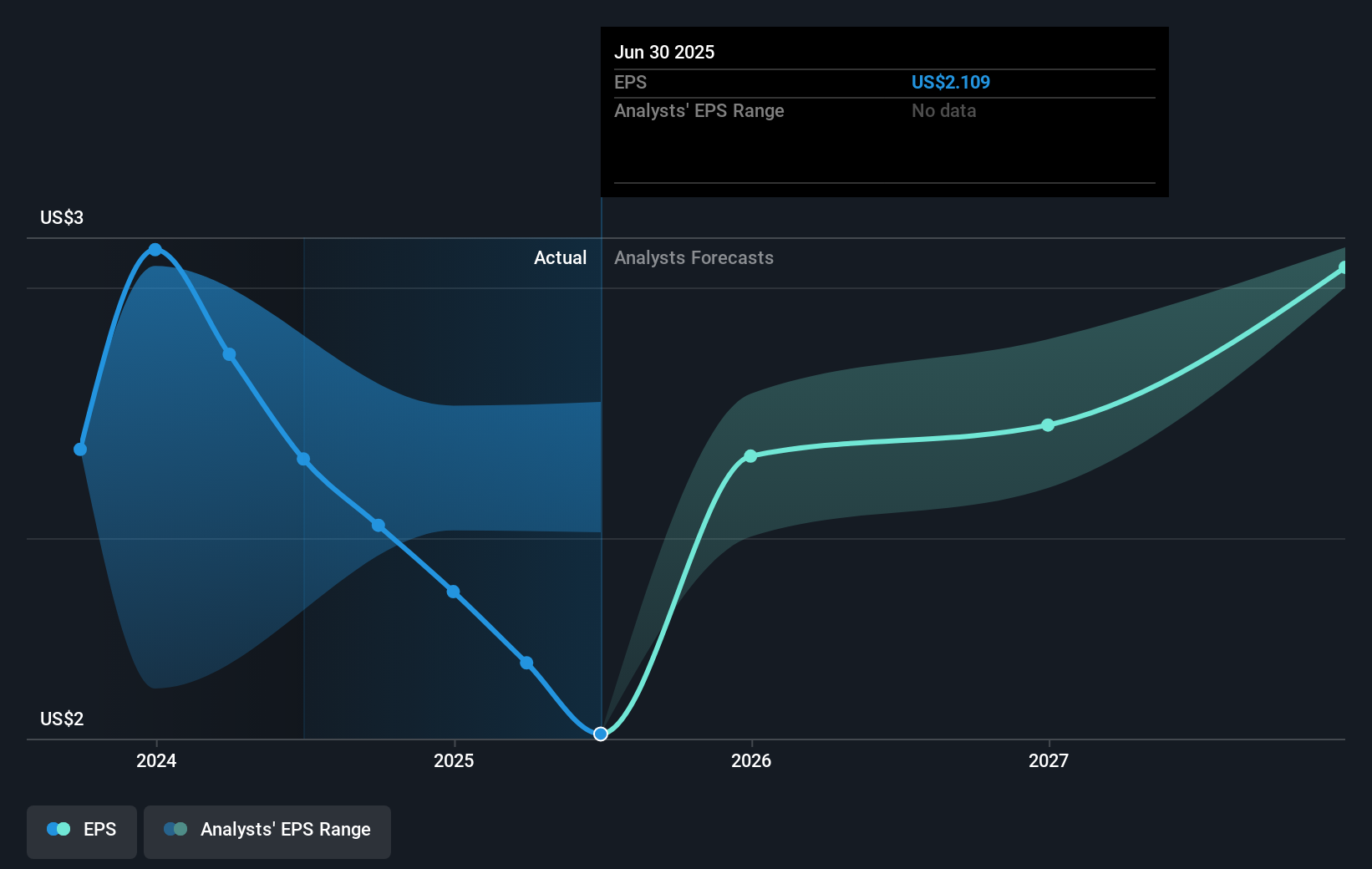
Task: Select the EPS point at mid-2024
Action: click(303, 460)
